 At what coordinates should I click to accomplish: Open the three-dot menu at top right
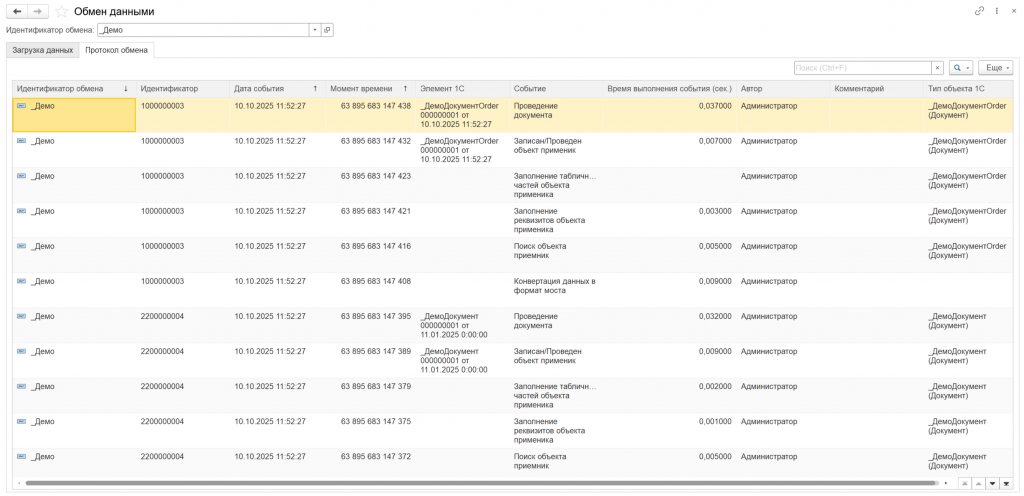coord(997,11)
